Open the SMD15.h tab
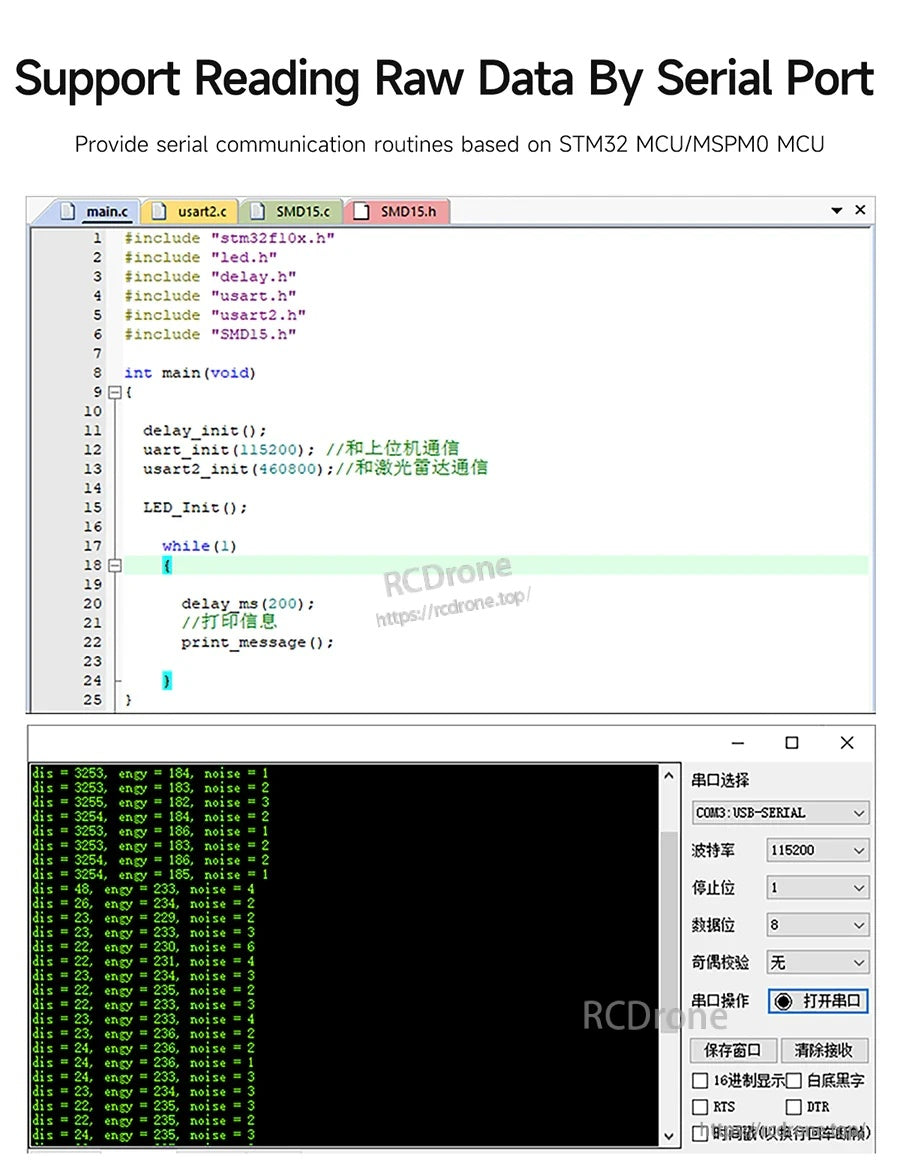Viewport: 900px width, 1173px height. (x=397, y=212)
